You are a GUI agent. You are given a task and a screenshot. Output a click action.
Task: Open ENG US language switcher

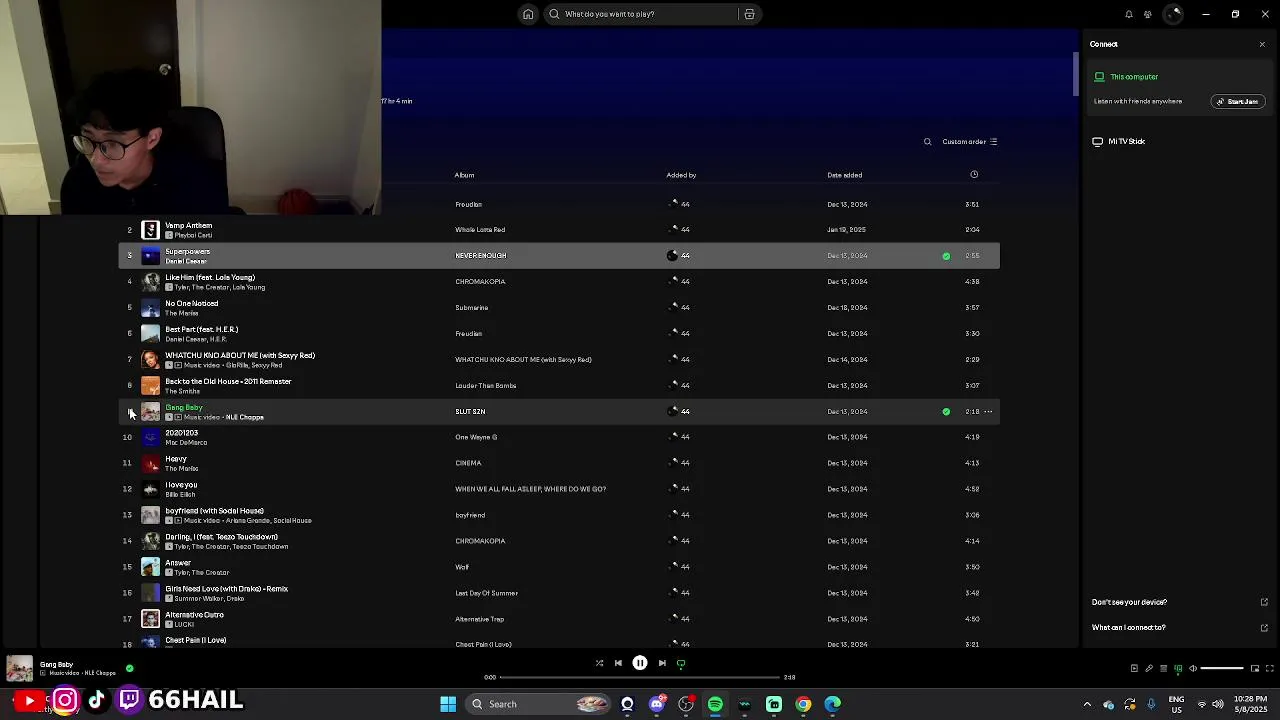tap(1177, 704)
